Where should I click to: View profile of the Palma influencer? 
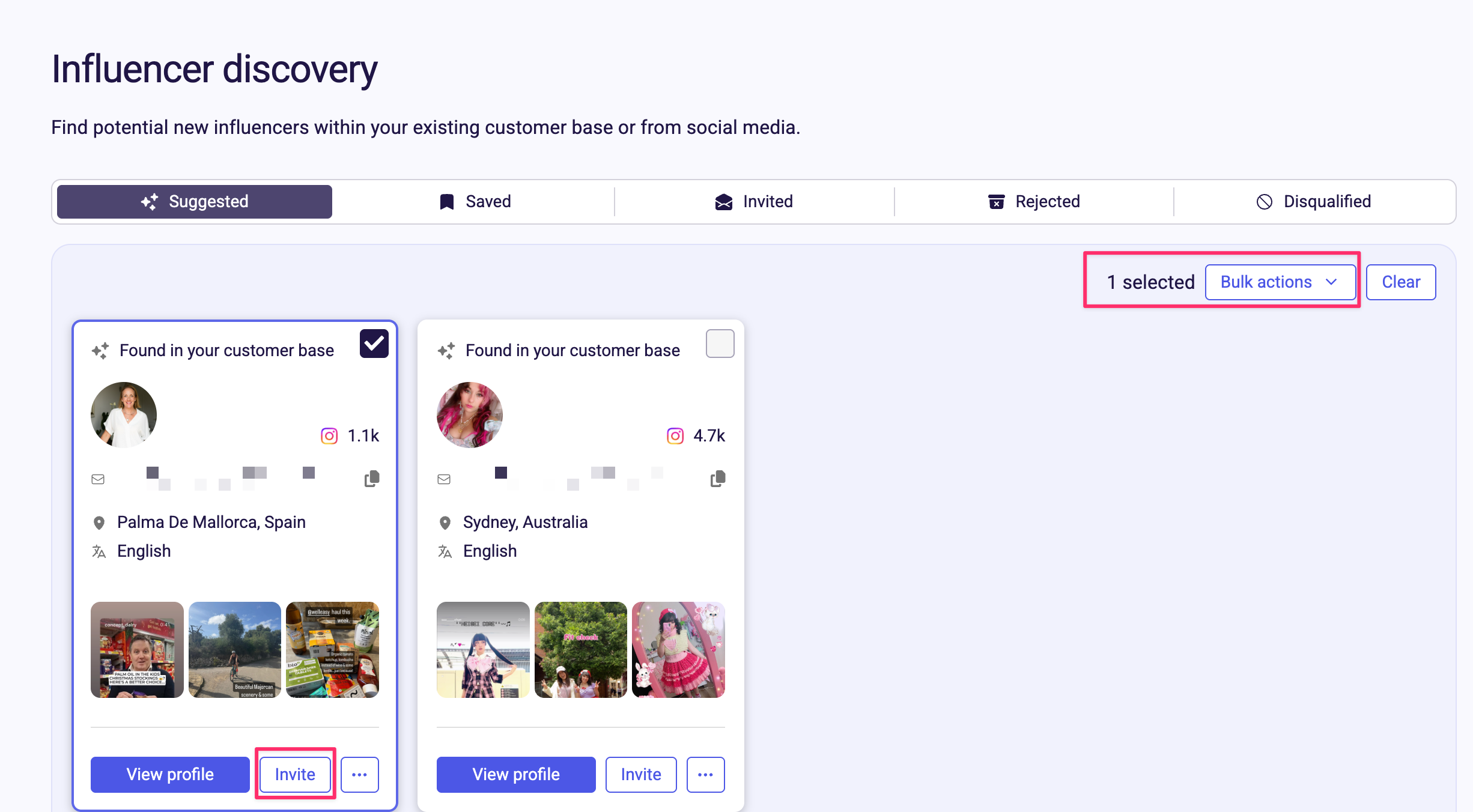coord(169,774)
